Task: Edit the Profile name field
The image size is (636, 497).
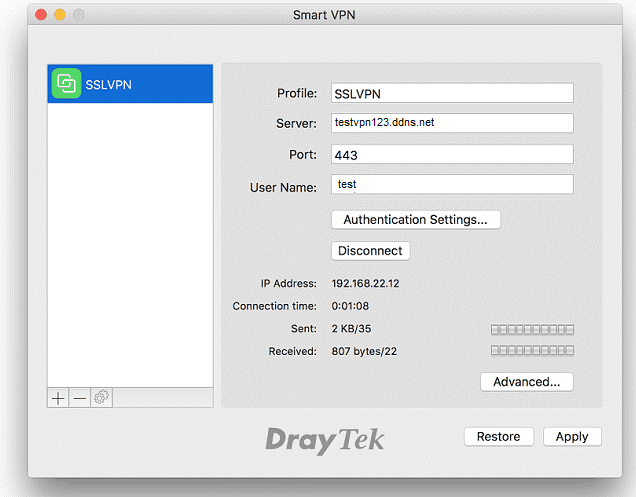Action: (452, 93)
